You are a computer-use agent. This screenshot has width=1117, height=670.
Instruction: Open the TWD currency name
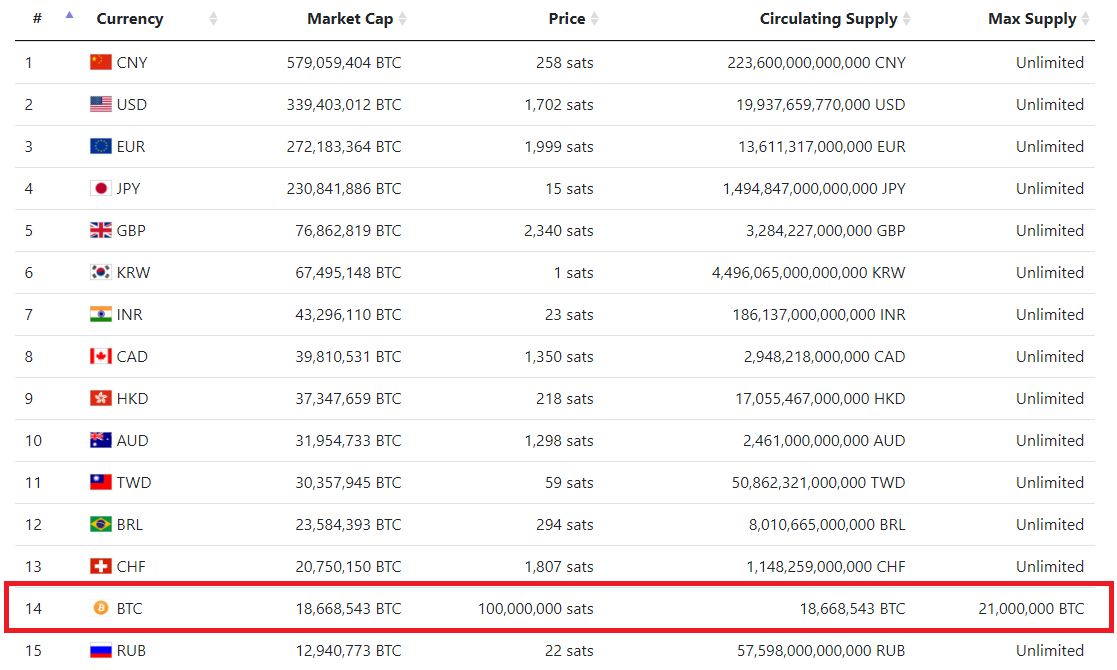134,483
